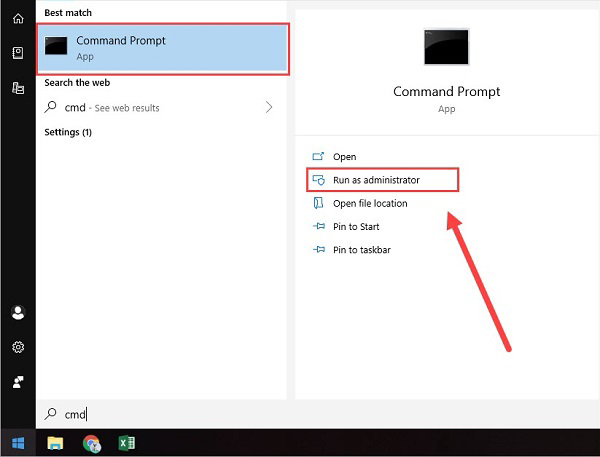Expand cmd web results chevron arrow
The image size is (600, 457).
click(269, 107)
